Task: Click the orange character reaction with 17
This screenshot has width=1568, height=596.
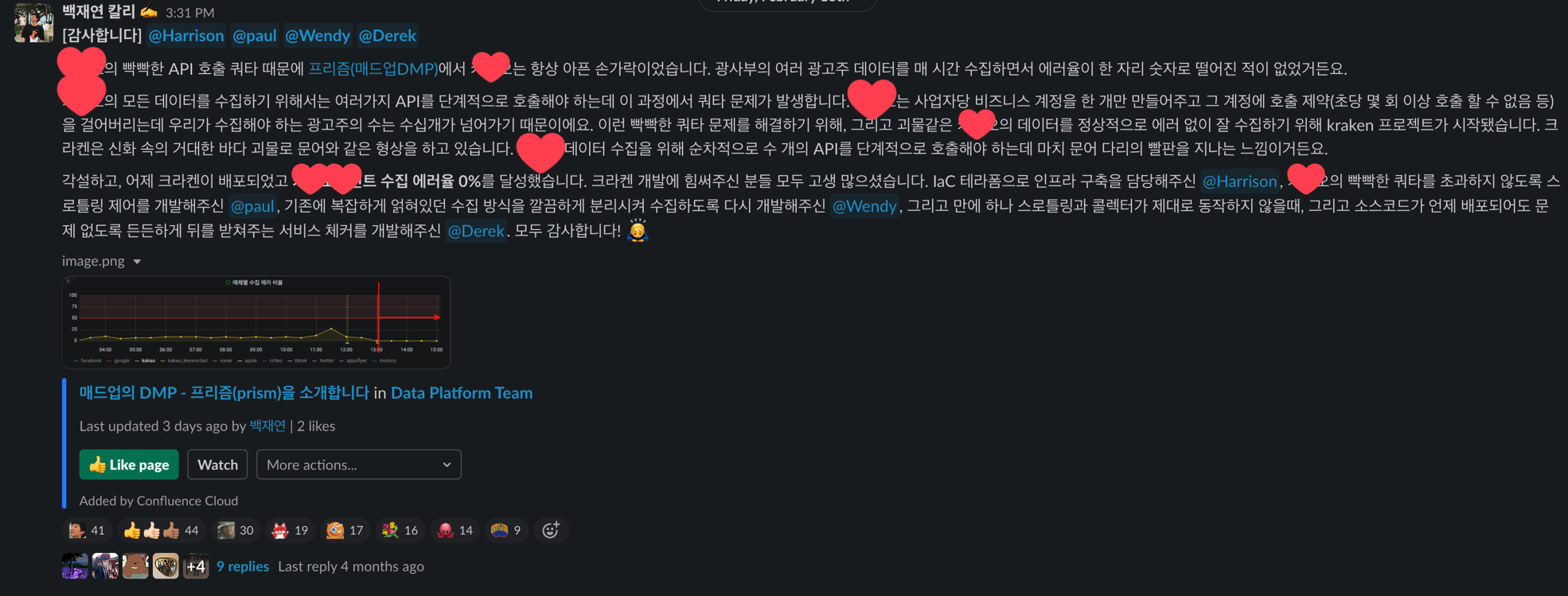Action: coord(345,530)
